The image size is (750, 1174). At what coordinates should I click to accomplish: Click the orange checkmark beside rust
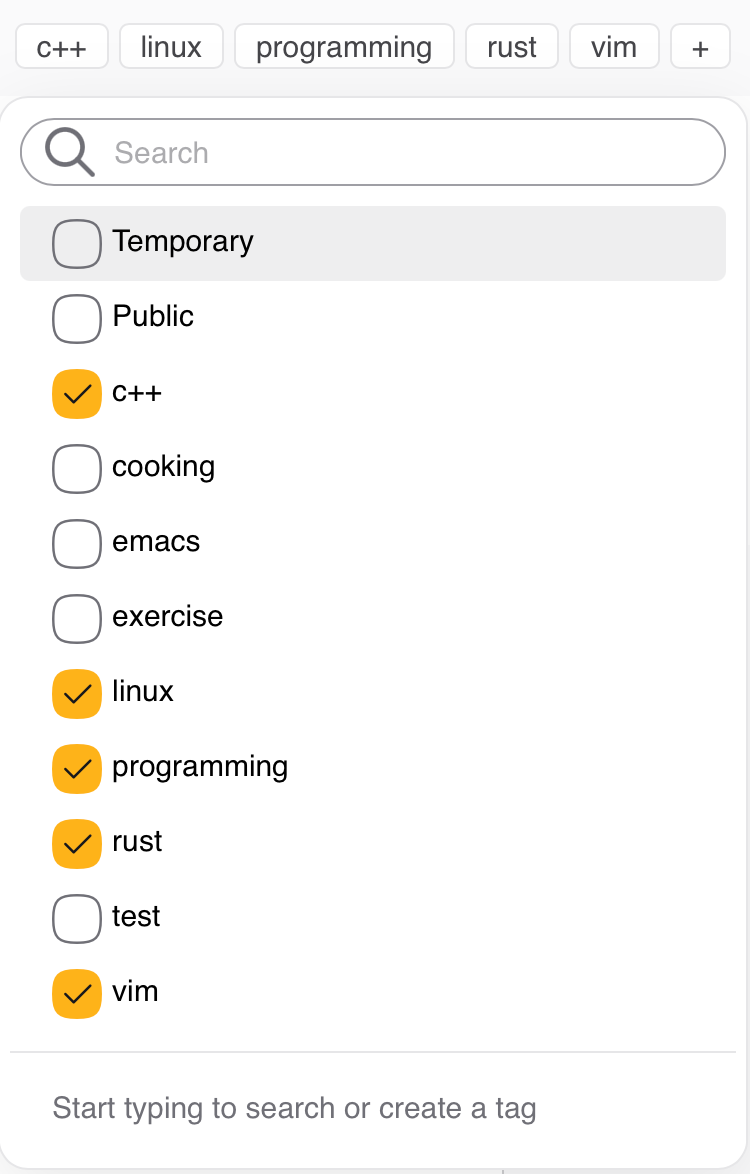tap(76, 843)
